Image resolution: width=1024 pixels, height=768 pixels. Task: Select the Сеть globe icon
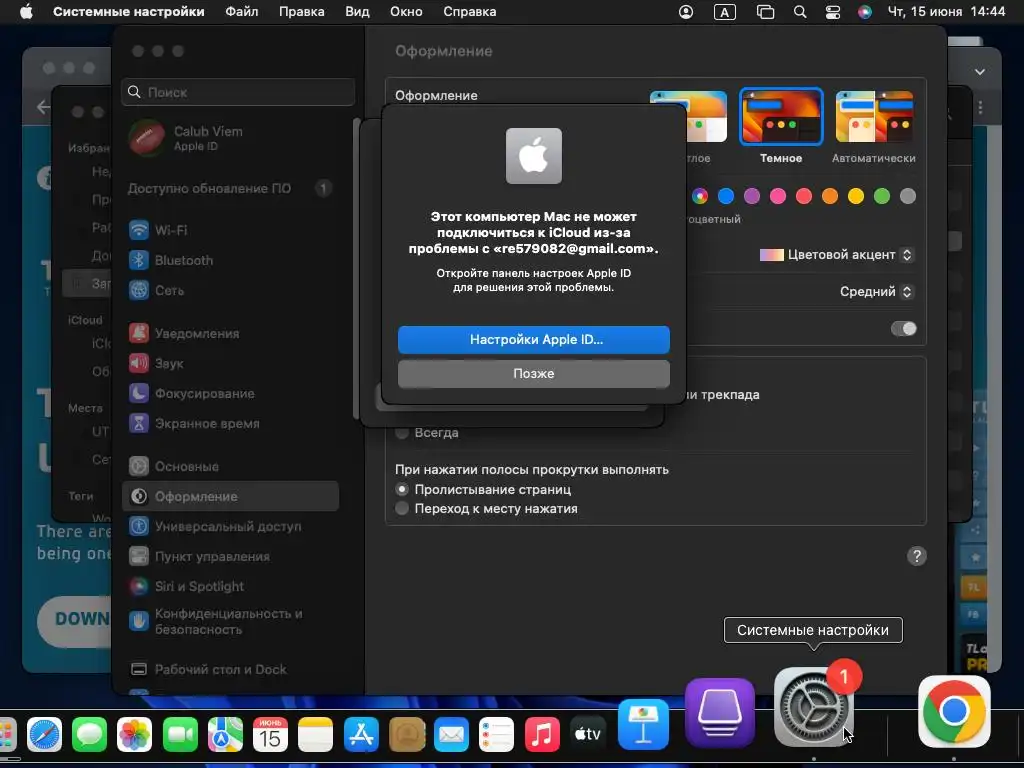click(x=138, y=290)
